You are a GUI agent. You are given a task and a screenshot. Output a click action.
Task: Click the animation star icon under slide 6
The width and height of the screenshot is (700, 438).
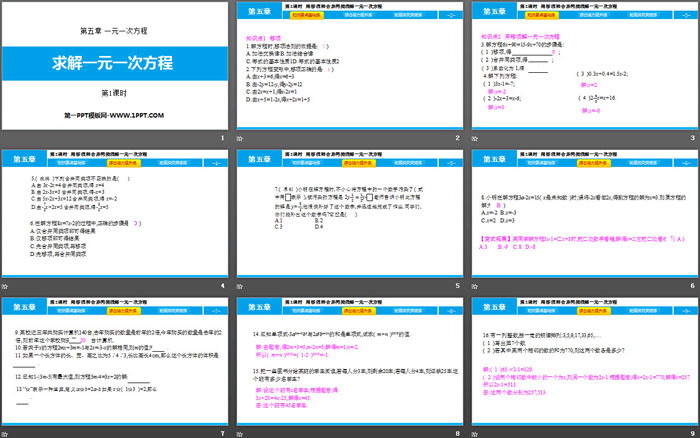pos(475,286)
